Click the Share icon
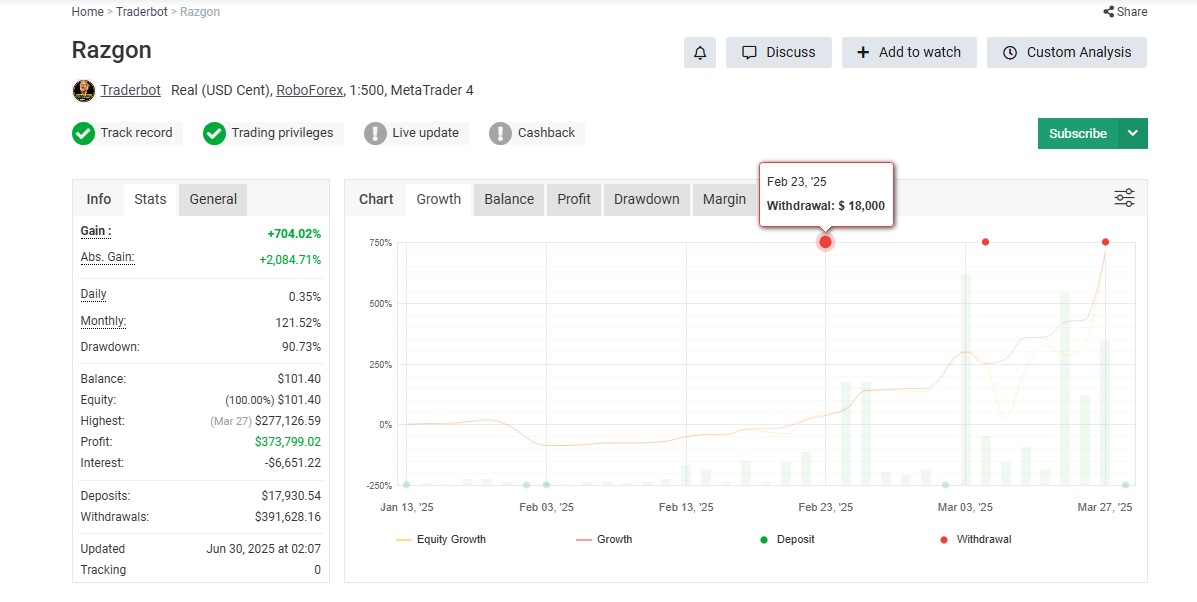The image size is (1197, 602). tap(1108, 11)
